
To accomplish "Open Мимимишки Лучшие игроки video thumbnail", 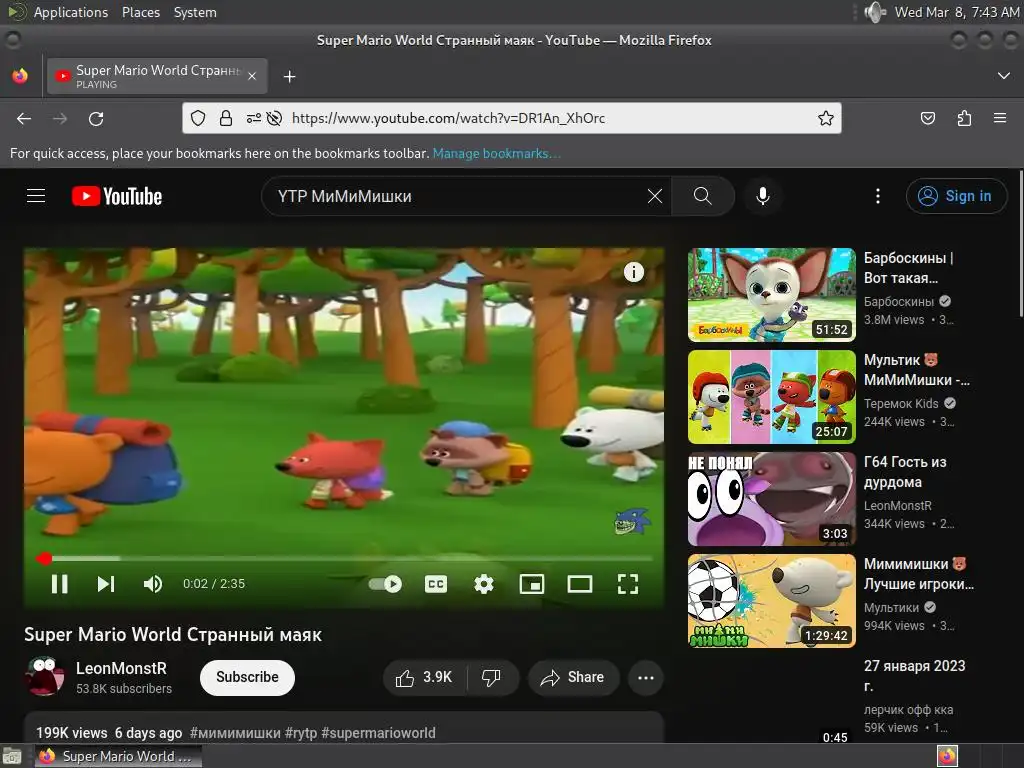I will click(x=771, y=601).
